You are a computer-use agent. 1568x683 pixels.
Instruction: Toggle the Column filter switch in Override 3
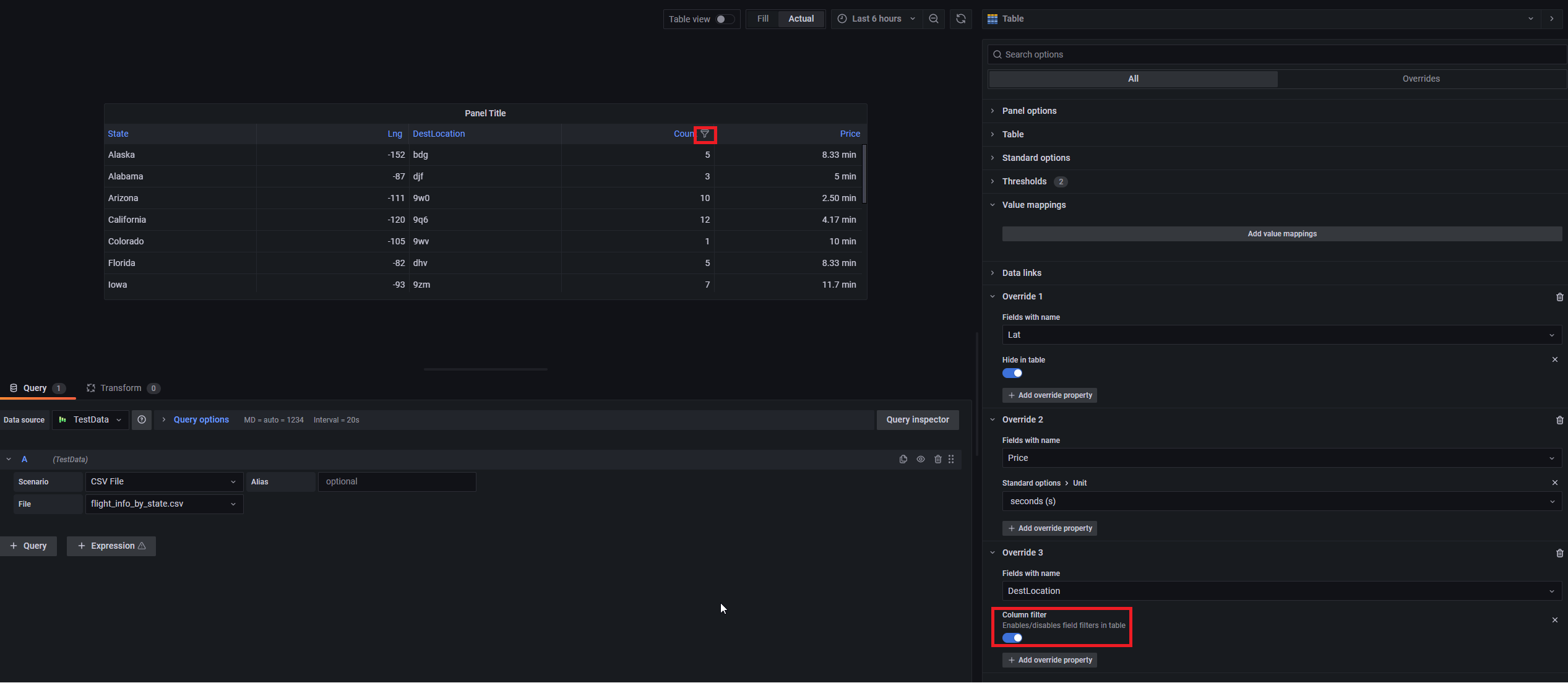[x=1012, y=638]
